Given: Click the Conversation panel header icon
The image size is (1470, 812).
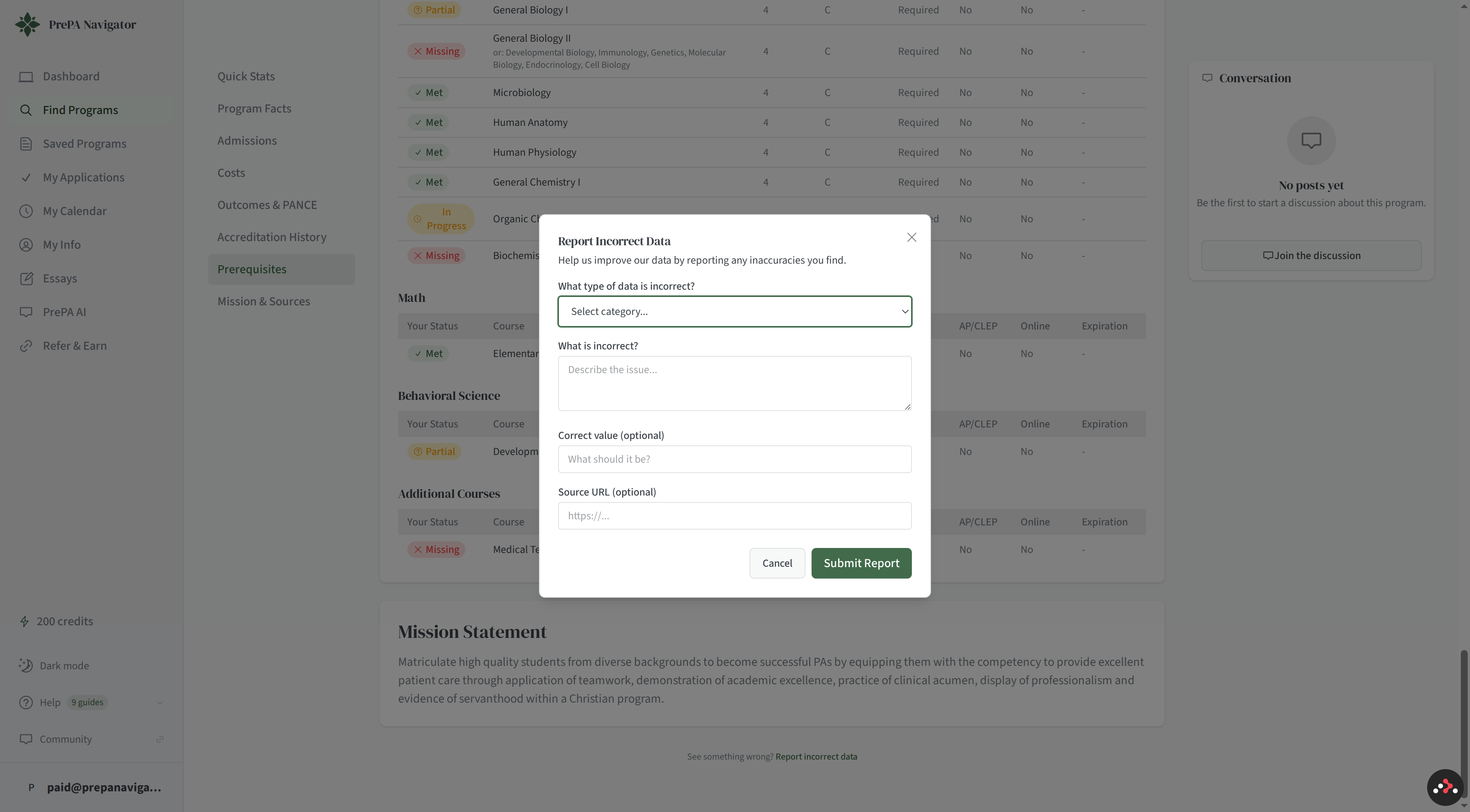Looking at the screenshot, I should [1207, 78].
